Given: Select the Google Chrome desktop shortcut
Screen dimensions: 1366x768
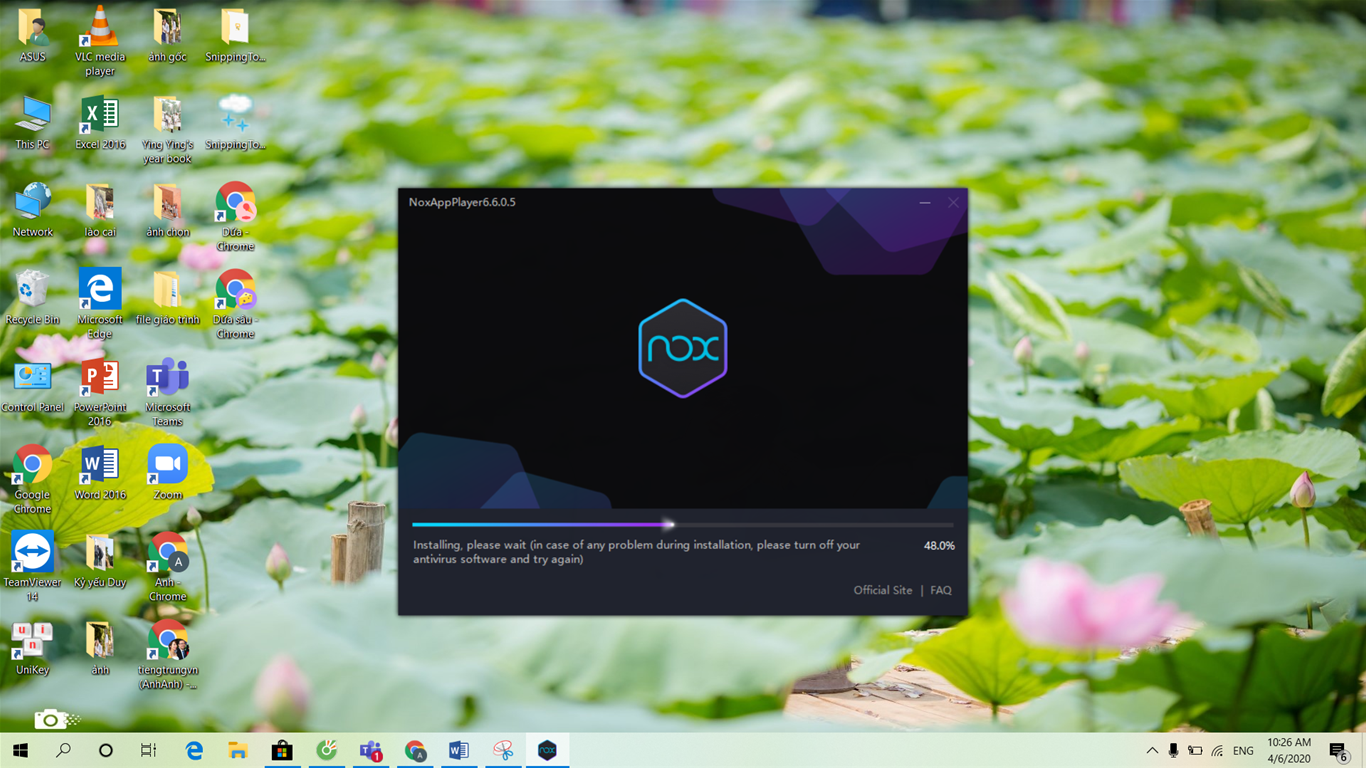Looking at the screenshot, I should [x=33, y=480].
